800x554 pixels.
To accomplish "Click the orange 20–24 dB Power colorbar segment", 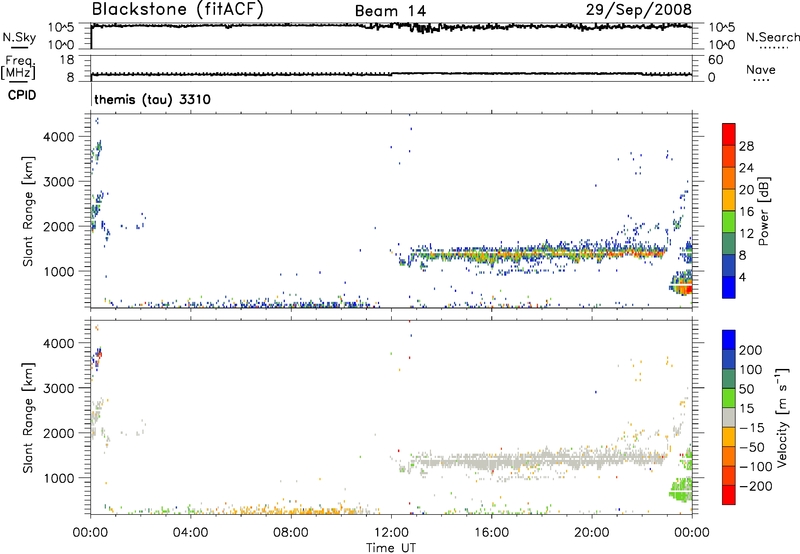I will click(x=729, y=178).
